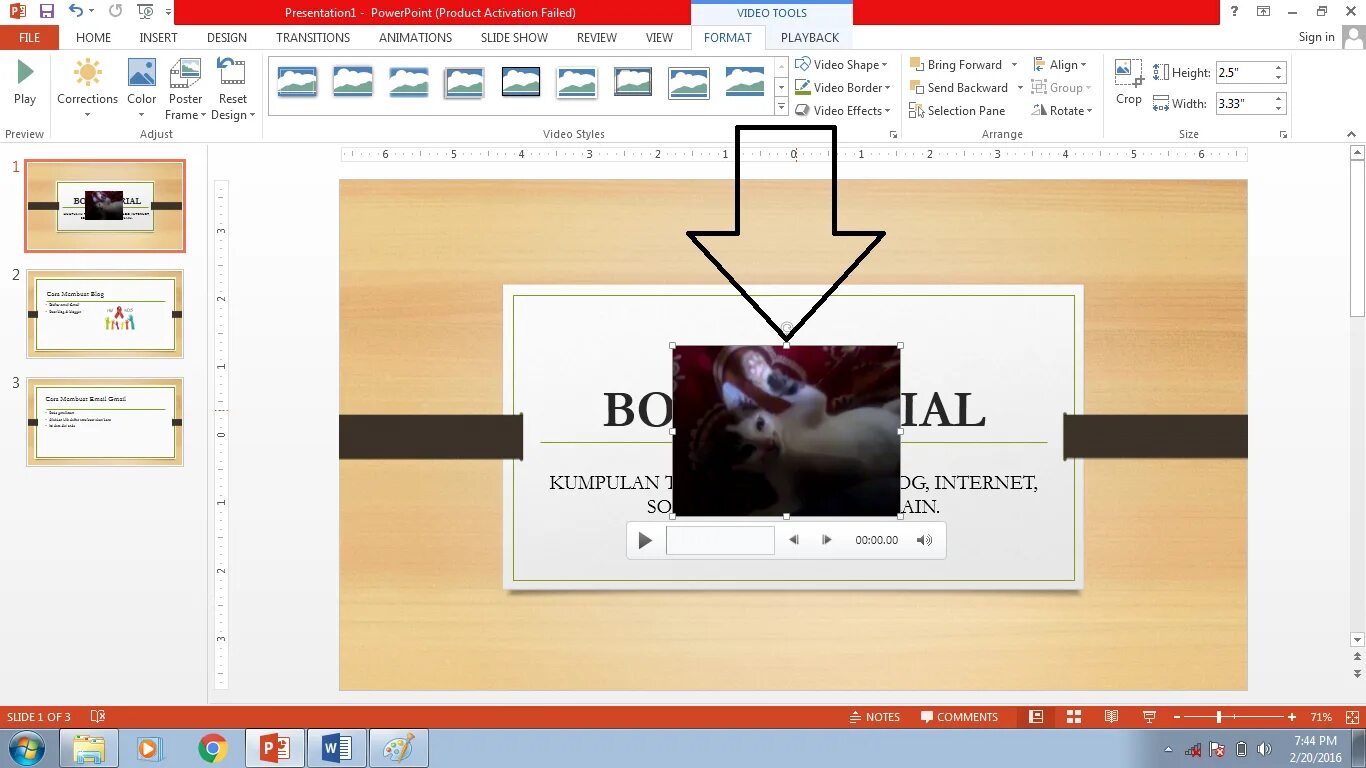Screen dimensions: 1366x768
Task: Open the Corrections brightness options
Action: click(x=87, y=89)
